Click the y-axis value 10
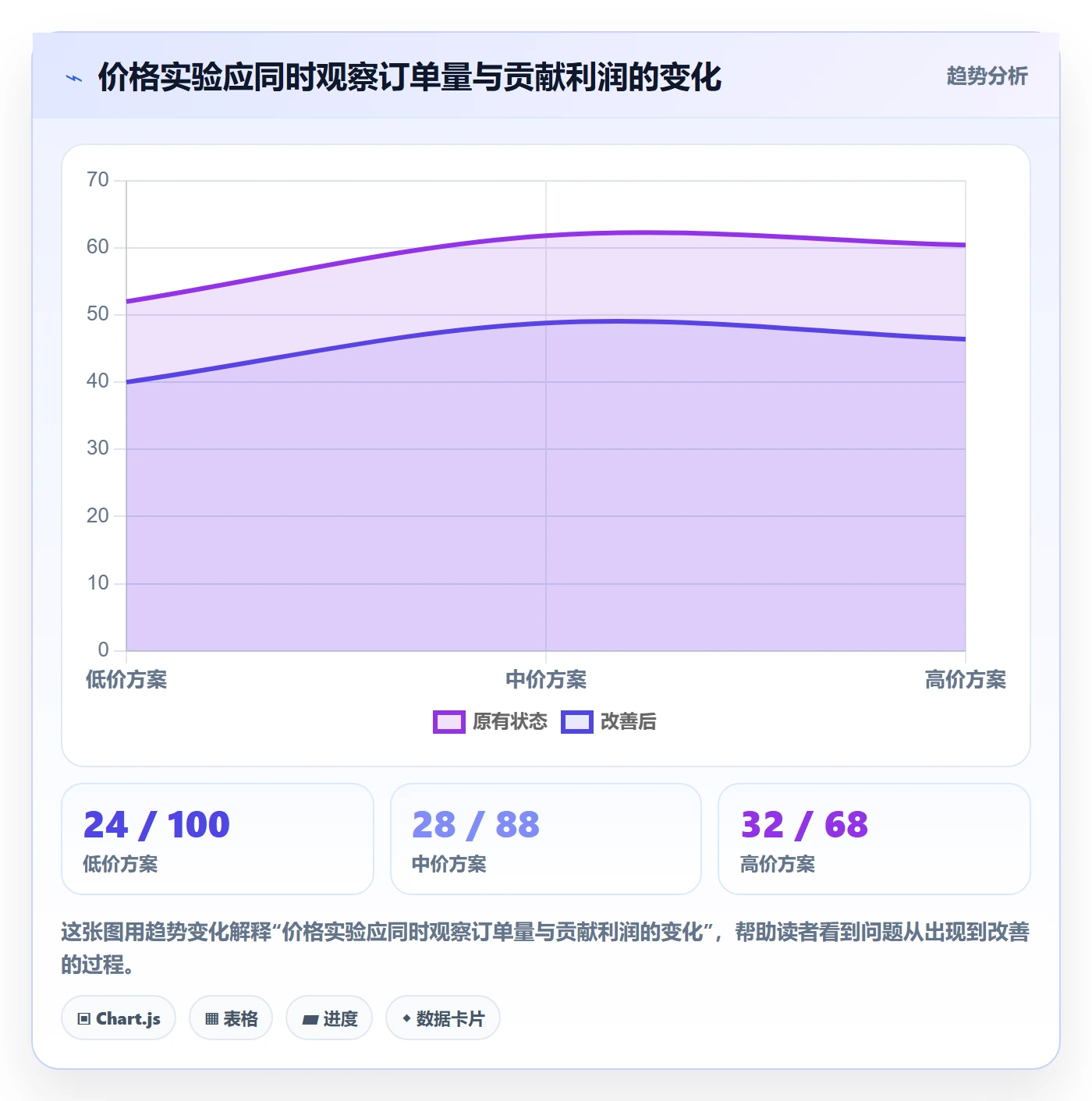 point(97,583)
